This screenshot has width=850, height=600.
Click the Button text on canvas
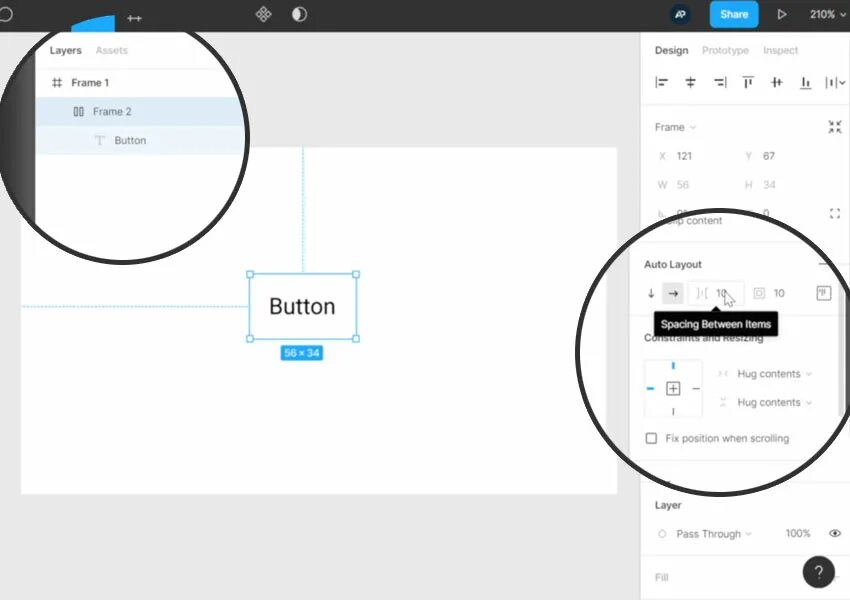[x=302, y=306]
